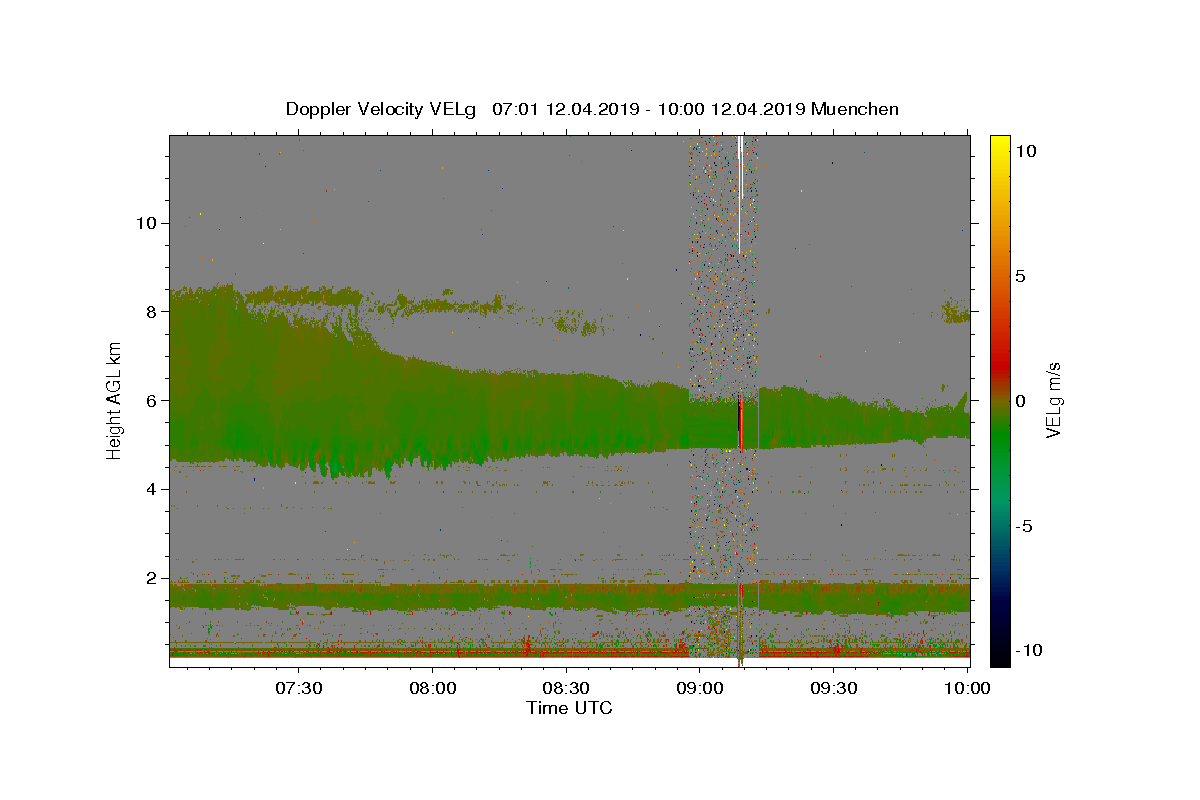Click the yellow top of the velocity colorbar
Viewport: 1200px width, 800px height.
(1000, 145)
